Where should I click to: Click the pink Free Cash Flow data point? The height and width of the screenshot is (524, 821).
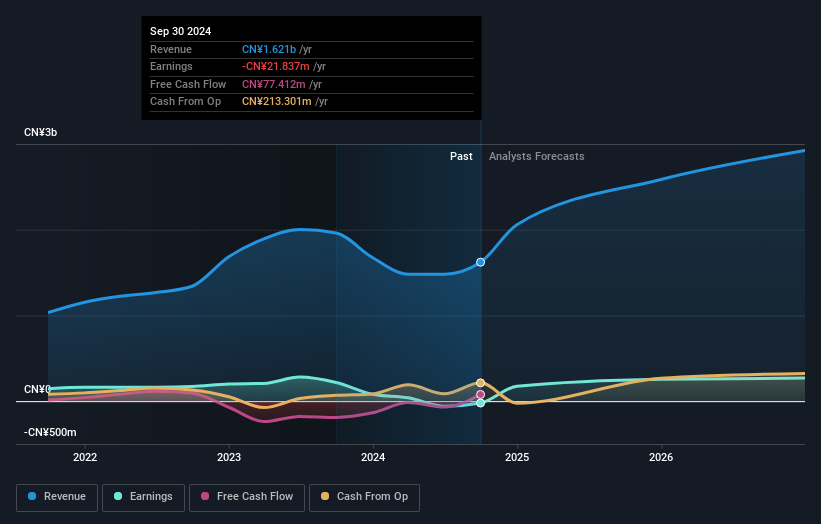click(x=480, y=395)
